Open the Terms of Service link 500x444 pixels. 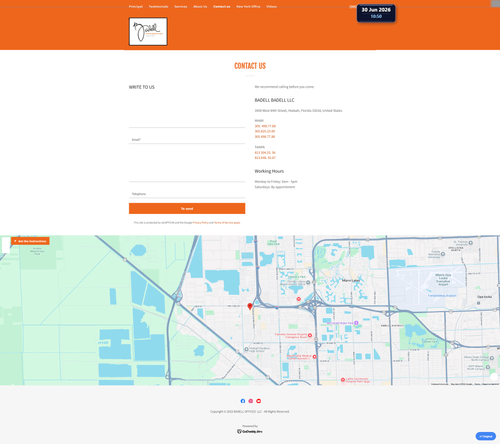227,223
